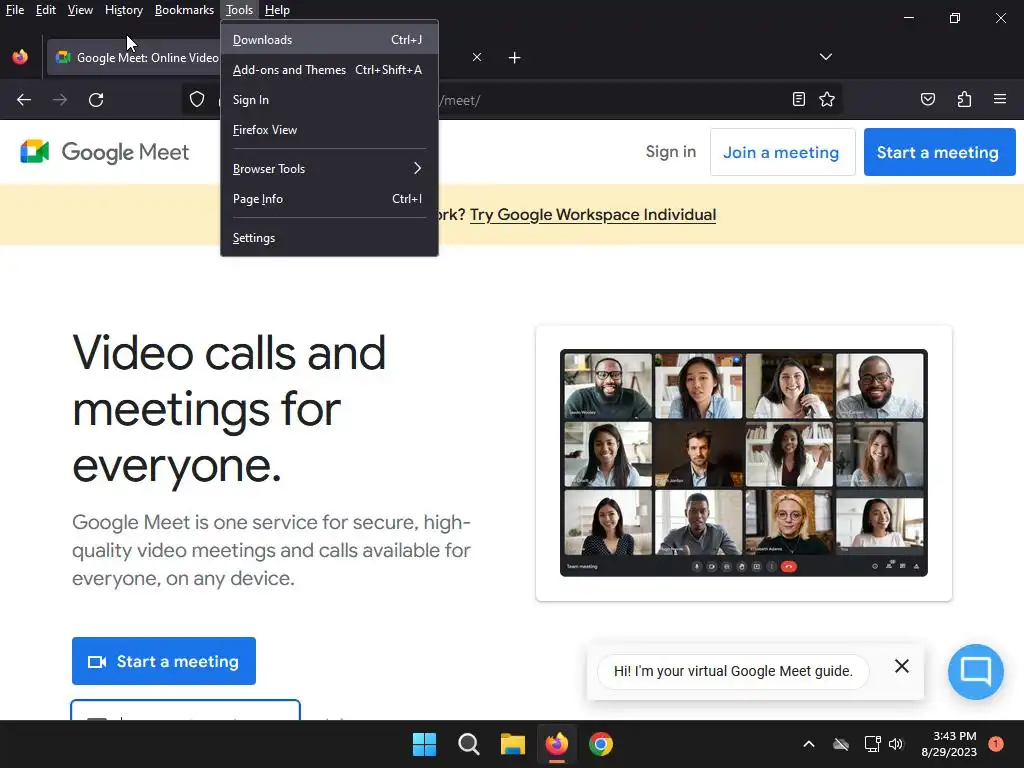Toggle reader view icon in address bar

[x=798, y=99]
